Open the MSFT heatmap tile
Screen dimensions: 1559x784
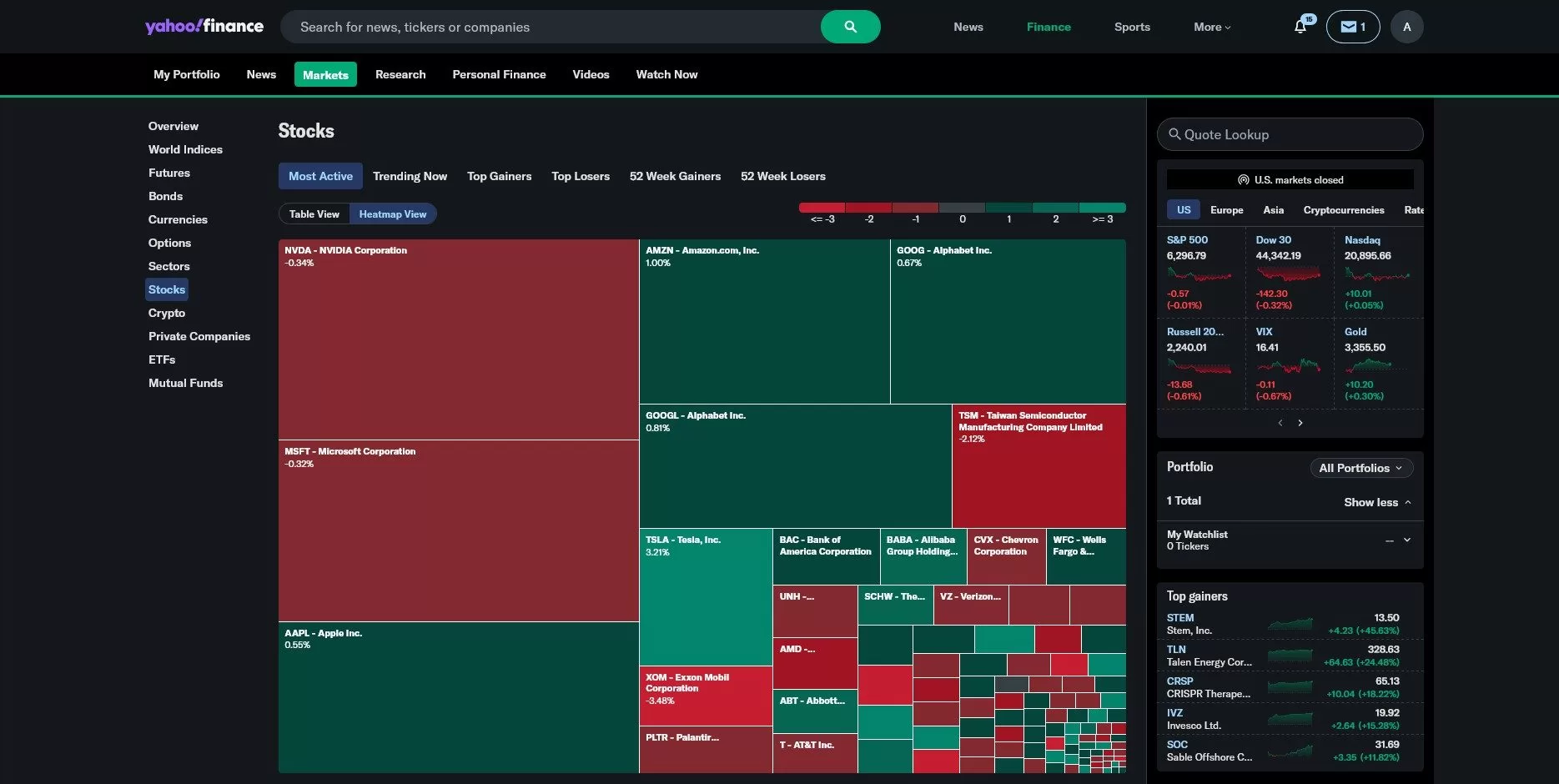(459, 530)
